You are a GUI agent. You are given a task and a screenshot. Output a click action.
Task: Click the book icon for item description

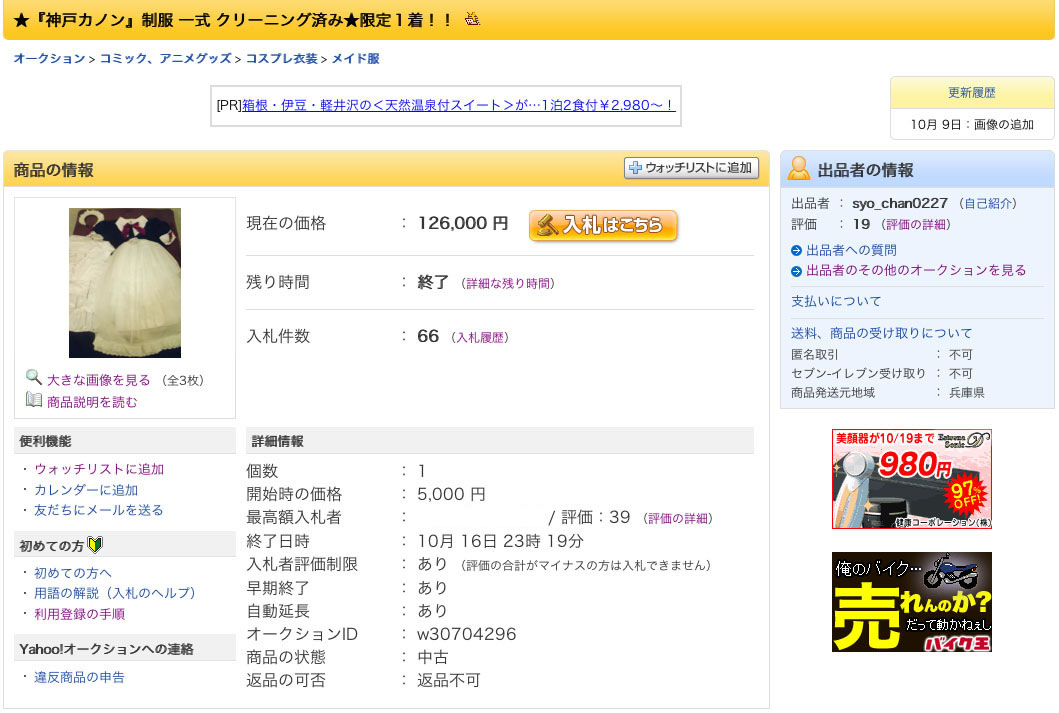(34, 400)
